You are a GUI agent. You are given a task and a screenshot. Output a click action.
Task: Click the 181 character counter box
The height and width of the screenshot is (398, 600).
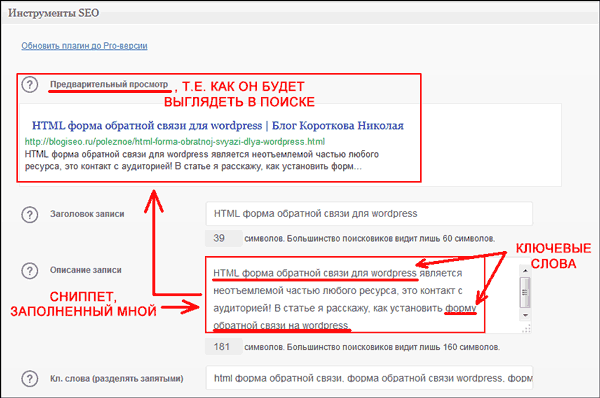tap(223, 347)
